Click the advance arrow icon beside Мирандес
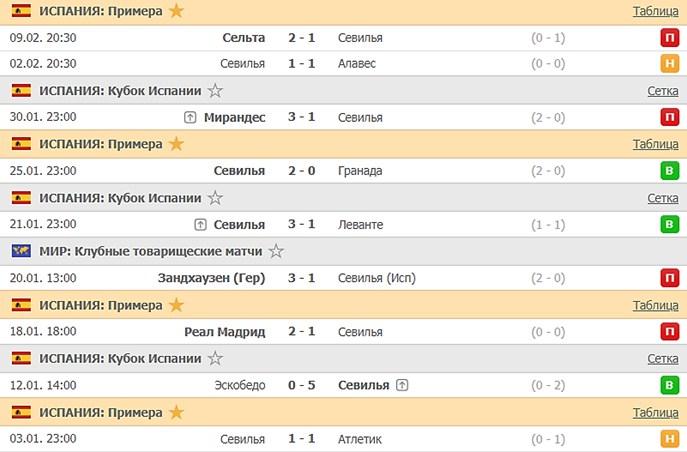The height and width of the screenshot is (452, 687). [190, 117]
